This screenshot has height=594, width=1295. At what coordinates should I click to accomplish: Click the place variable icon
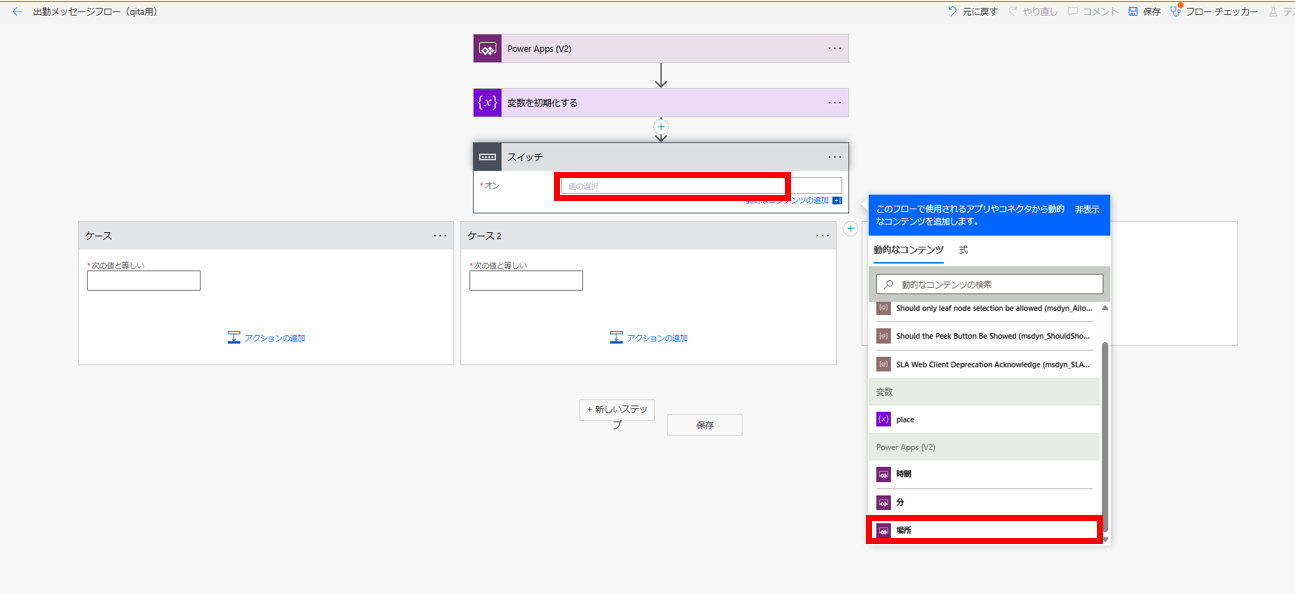[883, 420]
